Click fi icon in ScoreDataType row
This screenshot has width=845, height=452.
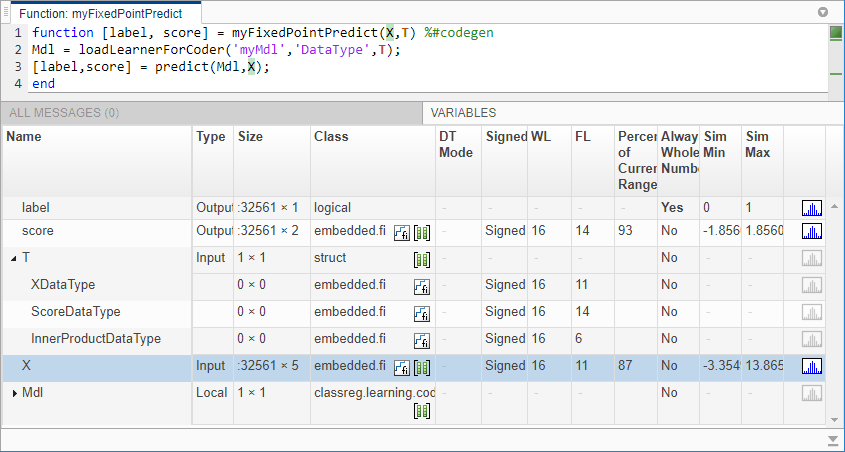[x=421, y=312]
